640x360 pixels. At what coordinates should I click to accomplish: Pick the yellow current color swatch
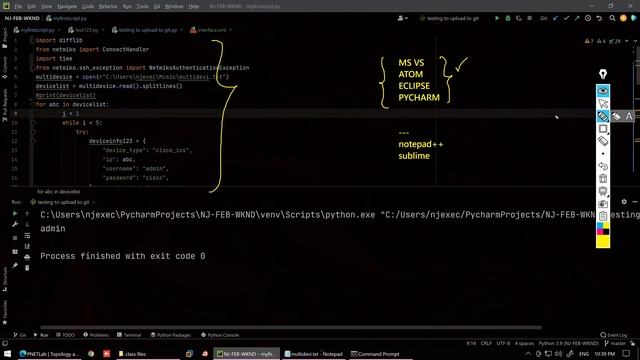coord(603,241)
